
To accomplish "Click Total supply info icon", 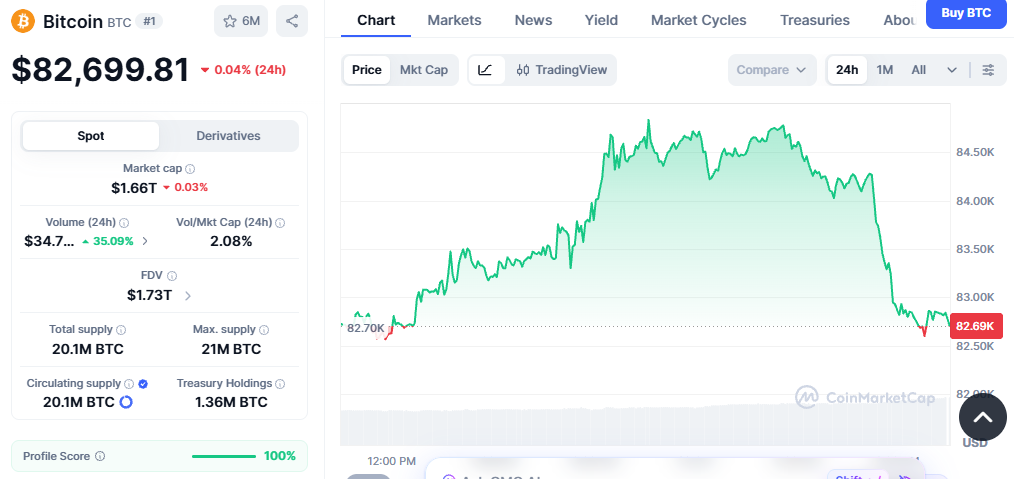I will pos(121,330).
